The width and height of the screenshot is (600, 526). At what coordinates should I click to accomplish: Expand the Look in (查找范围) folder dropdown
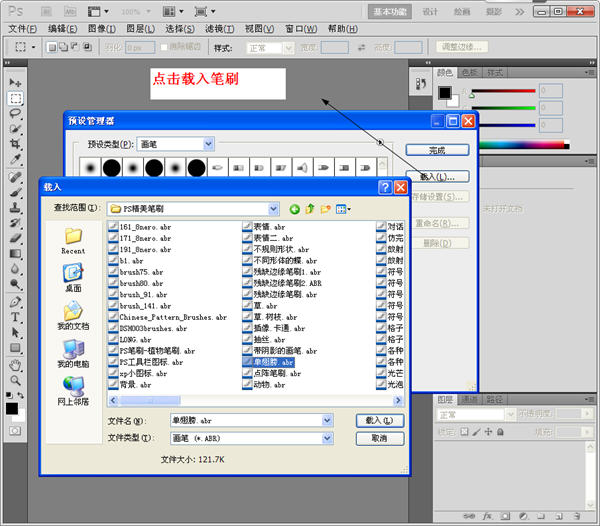click(274, 209)
